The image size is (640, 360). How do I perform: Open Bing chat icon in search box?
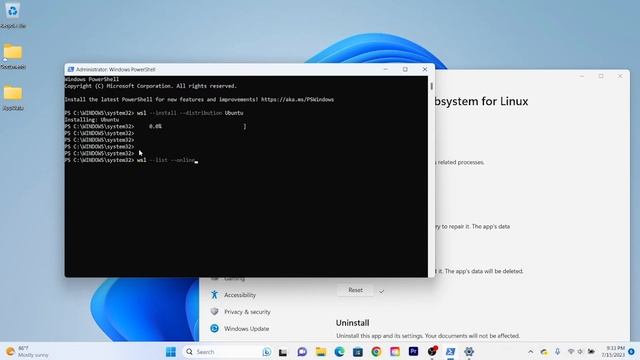click(x=266, y=351)
